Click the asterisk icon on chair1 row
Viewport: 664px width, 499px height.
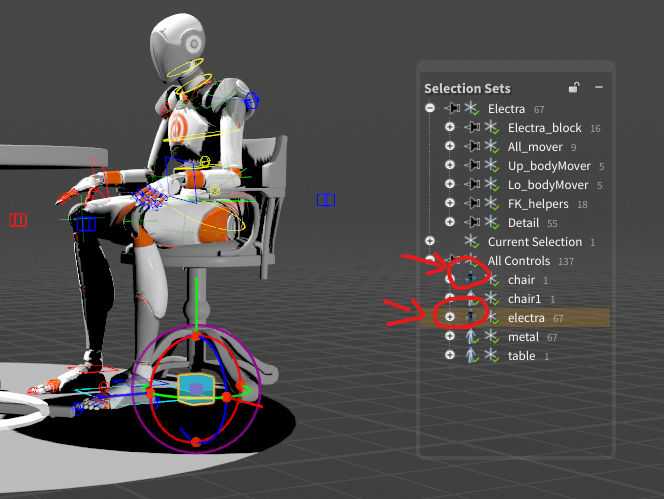(492, 299)
